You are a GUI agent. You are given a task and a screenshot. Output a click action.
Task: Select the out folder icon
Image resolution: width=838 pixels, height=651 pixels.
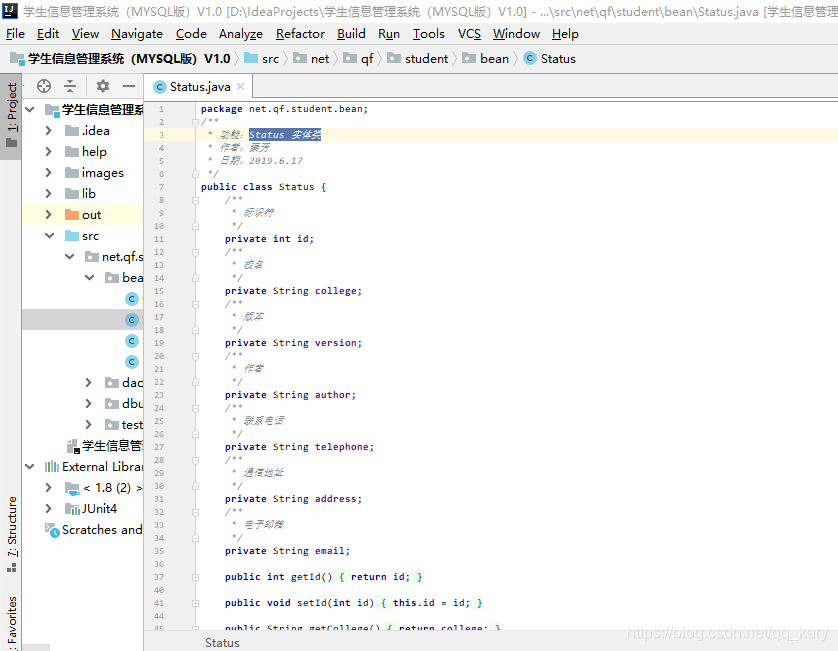72,214
